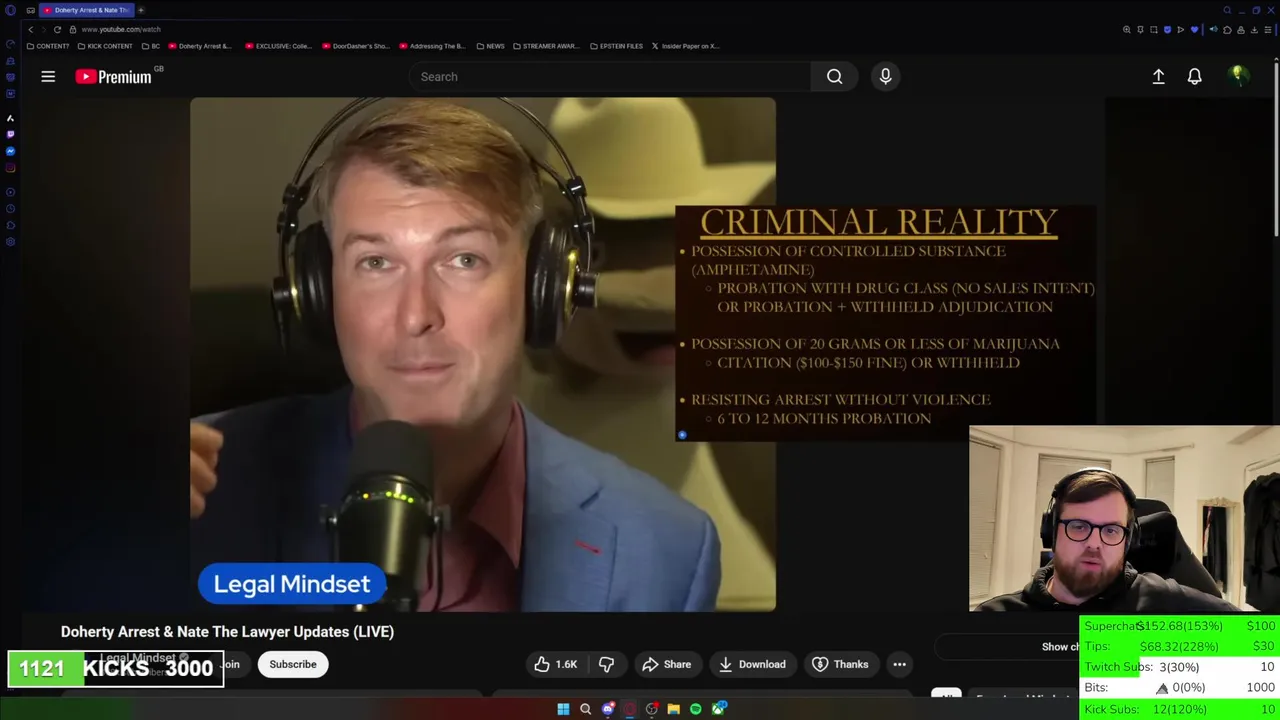Open Spotify on the taskbar

click(x=695, y=709)
